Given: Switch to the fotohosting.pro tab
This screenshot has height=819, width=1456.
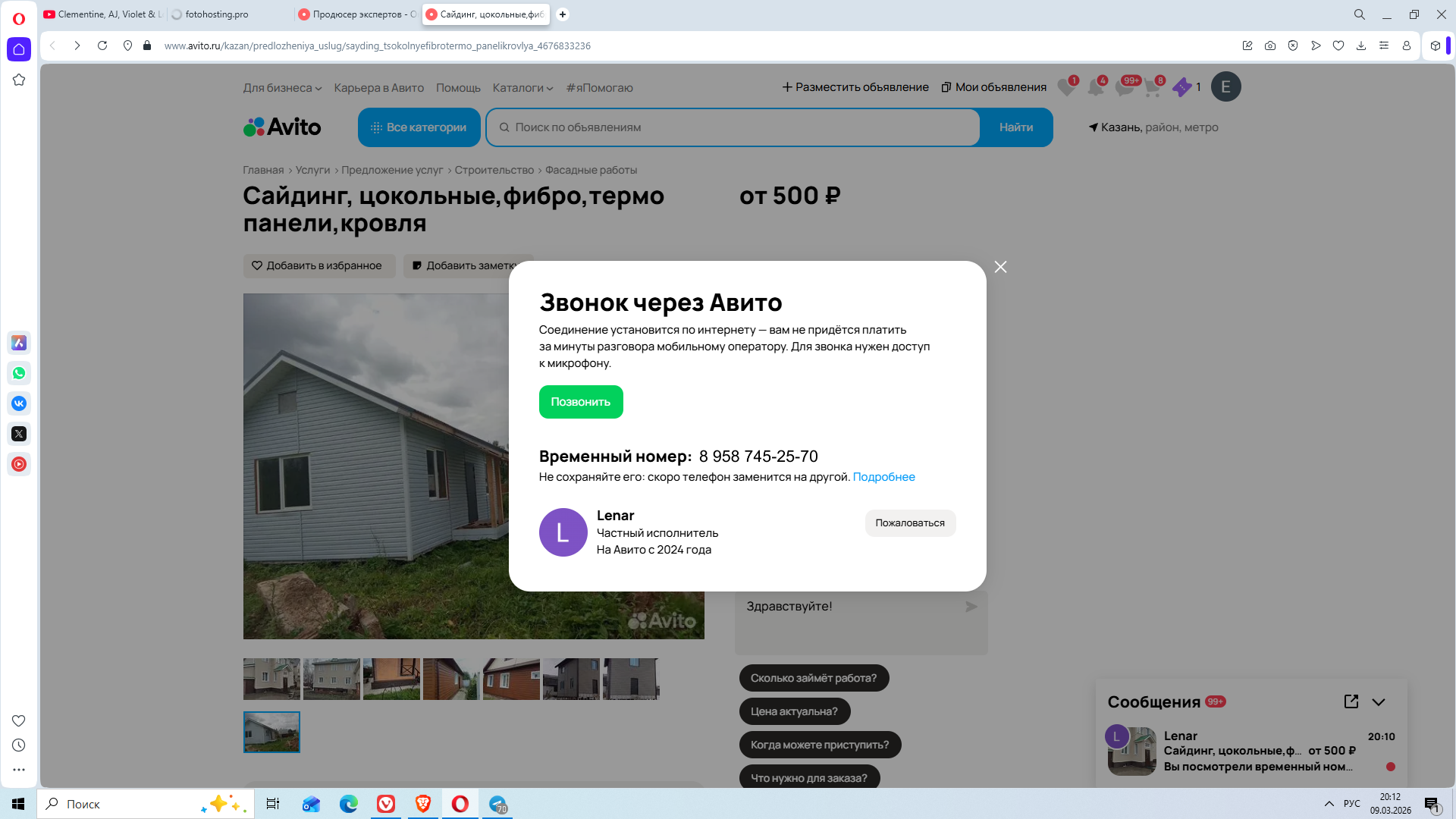Looking at the screenshot, I should coord(216,14).
